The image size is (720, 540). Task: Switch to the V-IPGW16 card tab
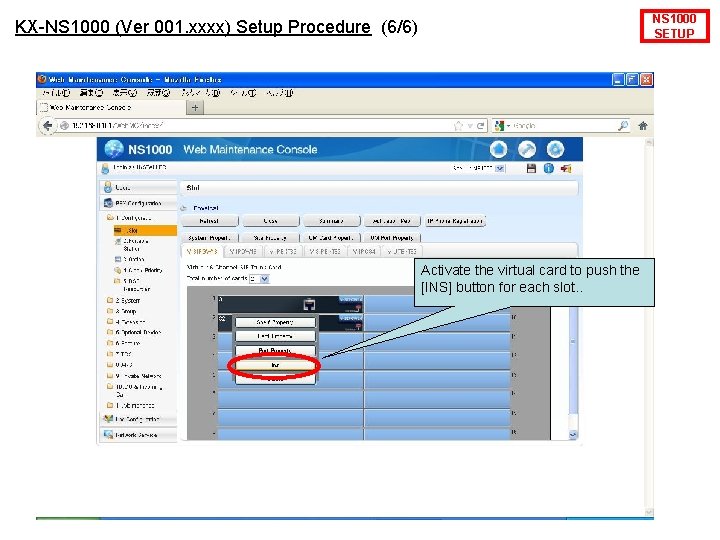243,252
